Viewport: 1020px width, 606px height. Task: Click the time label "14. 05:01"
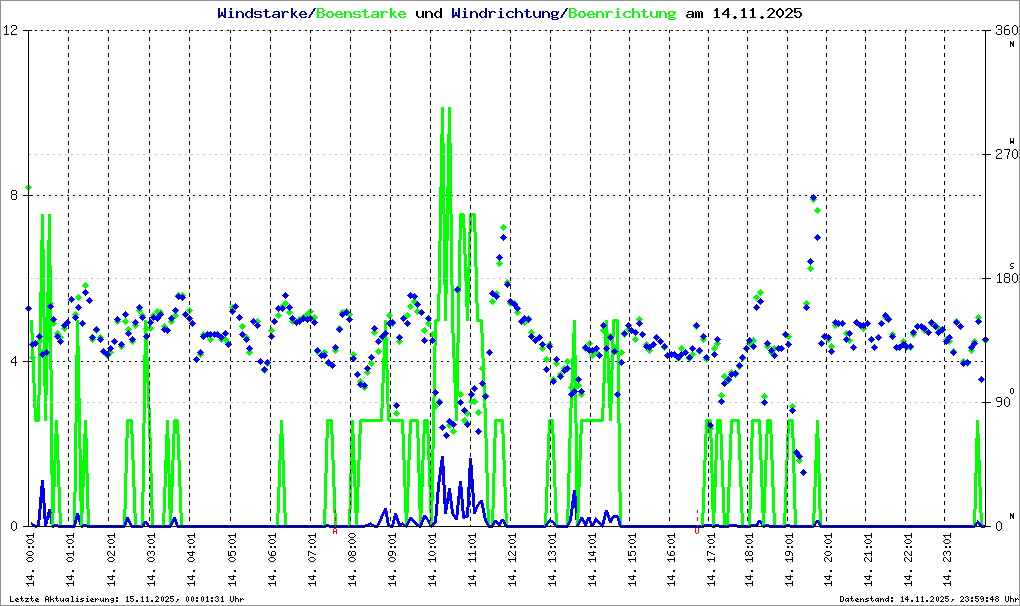pos(234,559)
